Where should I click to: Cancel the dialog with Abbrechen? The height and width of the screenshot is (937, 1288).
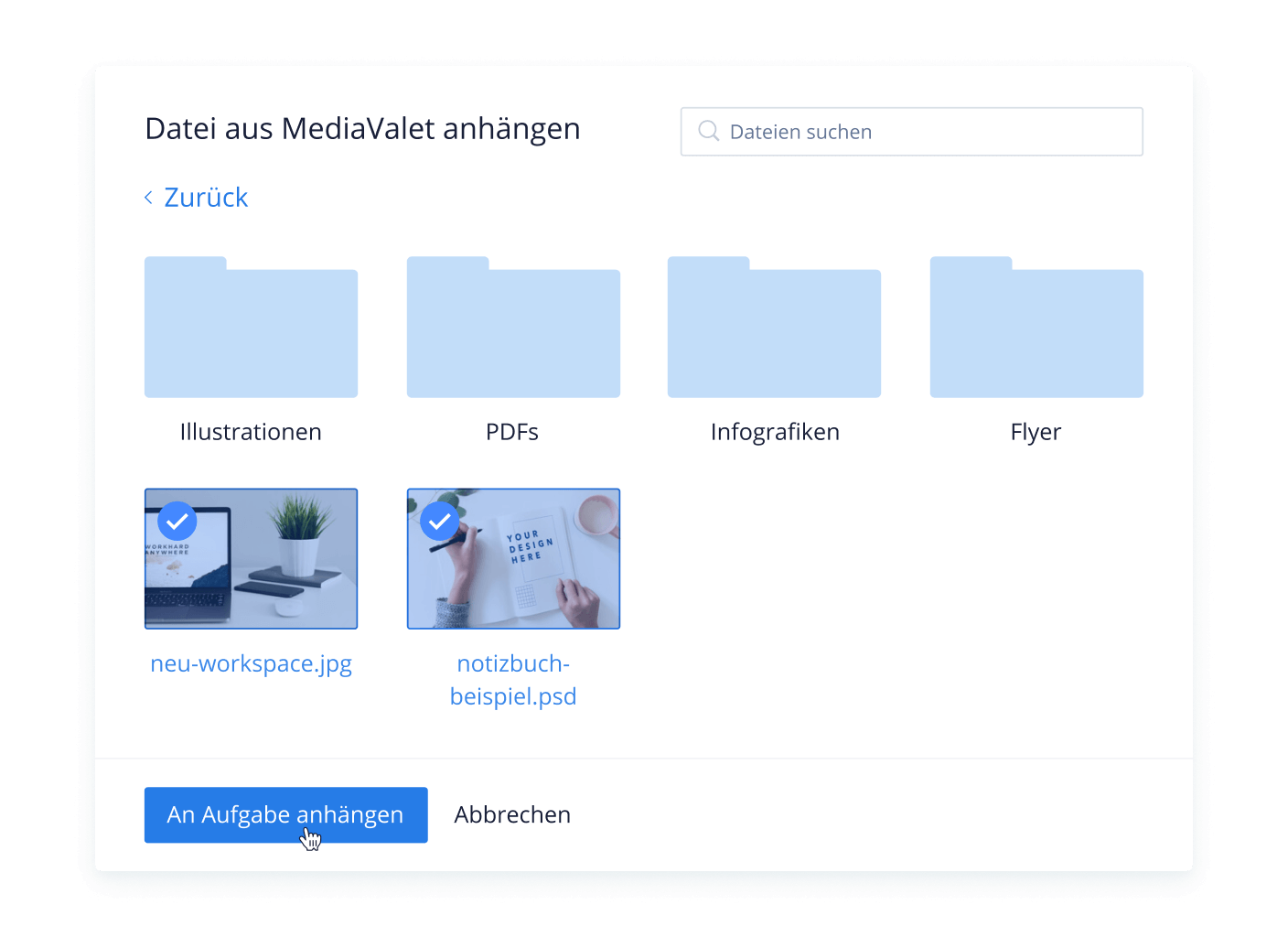tap(512, 814)
